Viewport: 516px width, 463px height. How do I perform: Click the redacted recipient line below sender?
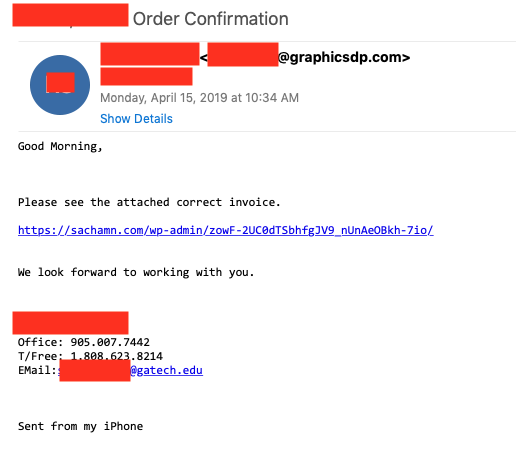[146, 76]
